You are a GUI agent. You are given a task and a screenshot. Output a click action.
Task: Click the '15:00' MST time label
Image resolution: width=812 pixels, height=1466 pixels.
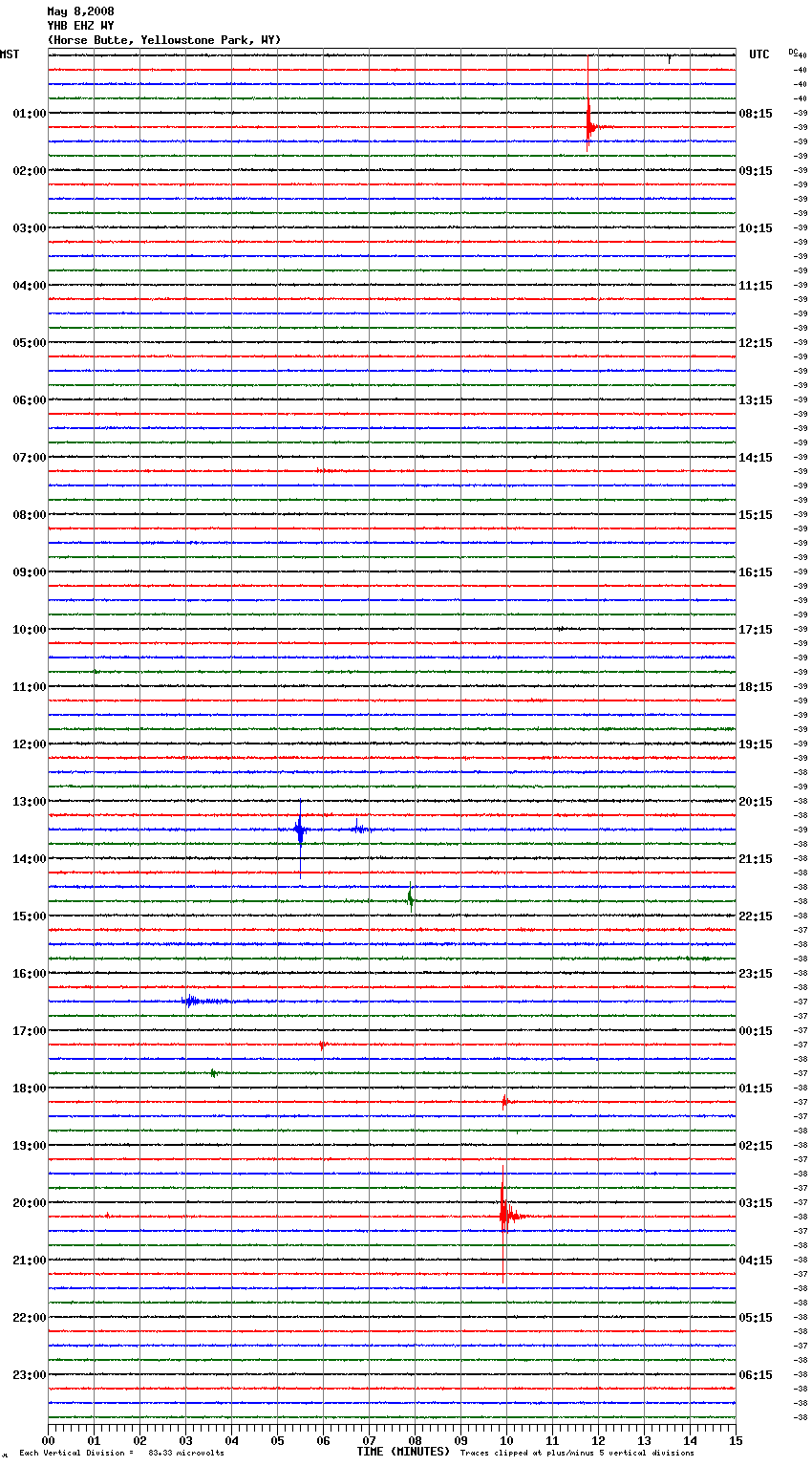30,916
